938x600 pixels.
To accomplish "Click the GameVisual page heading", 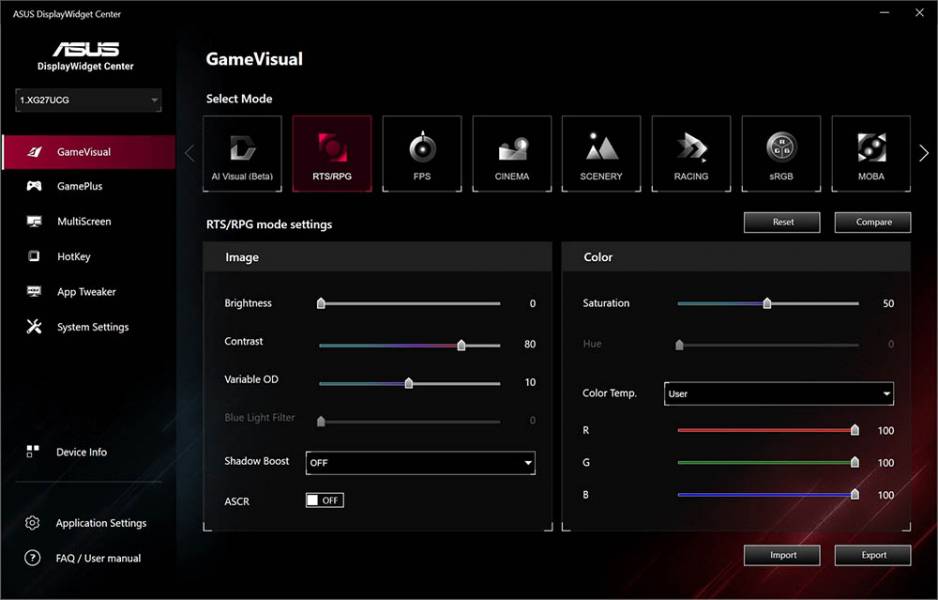I will point(254,59).
